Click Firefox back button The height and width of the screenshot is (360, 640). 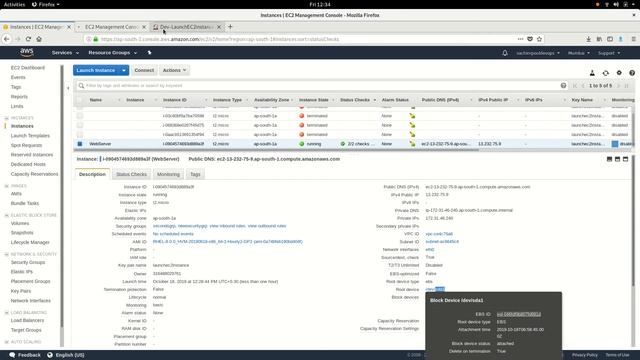coord(7,39)
